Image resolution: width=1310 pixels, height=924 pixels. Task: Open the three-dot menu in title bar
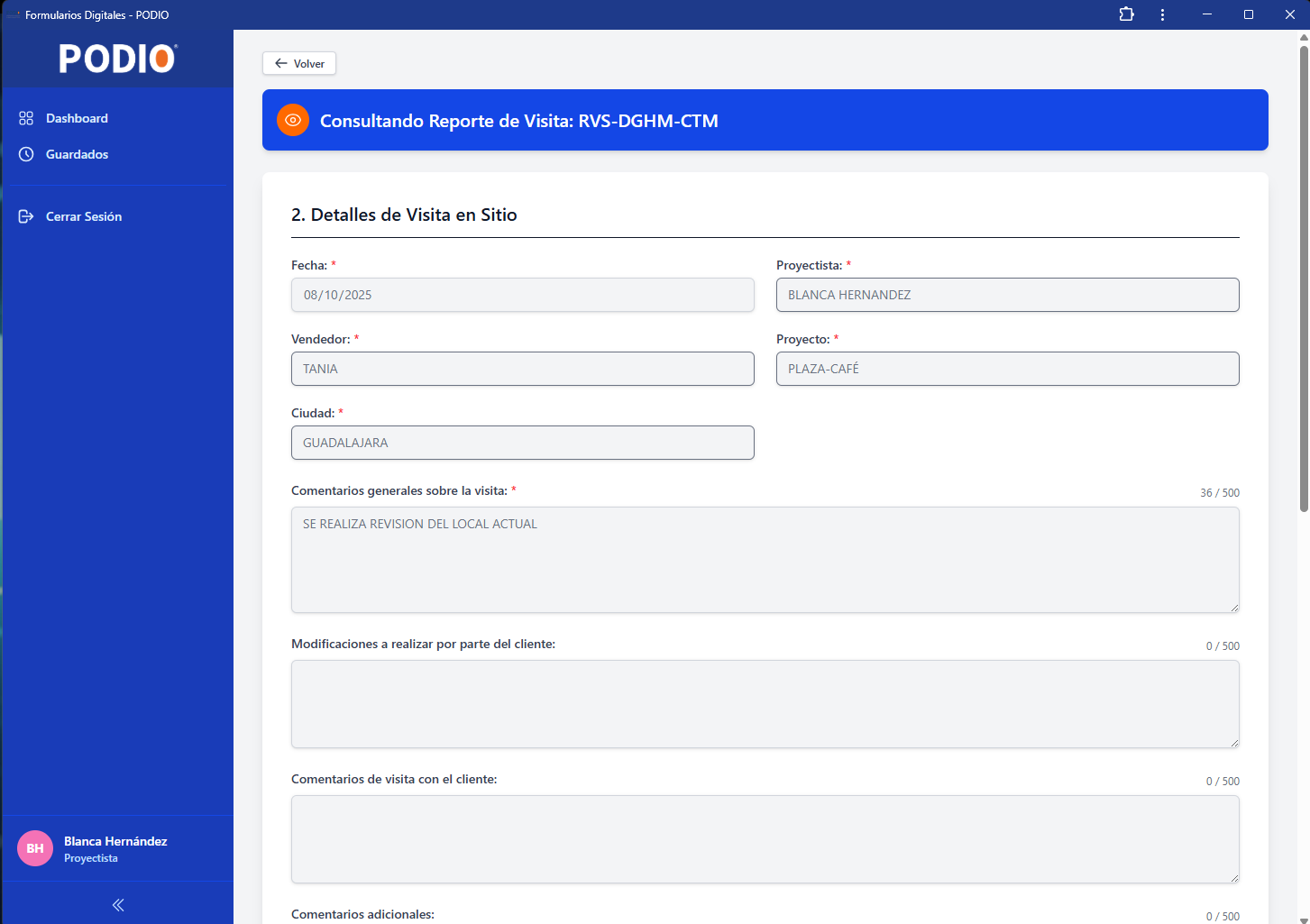(1162, 14)
